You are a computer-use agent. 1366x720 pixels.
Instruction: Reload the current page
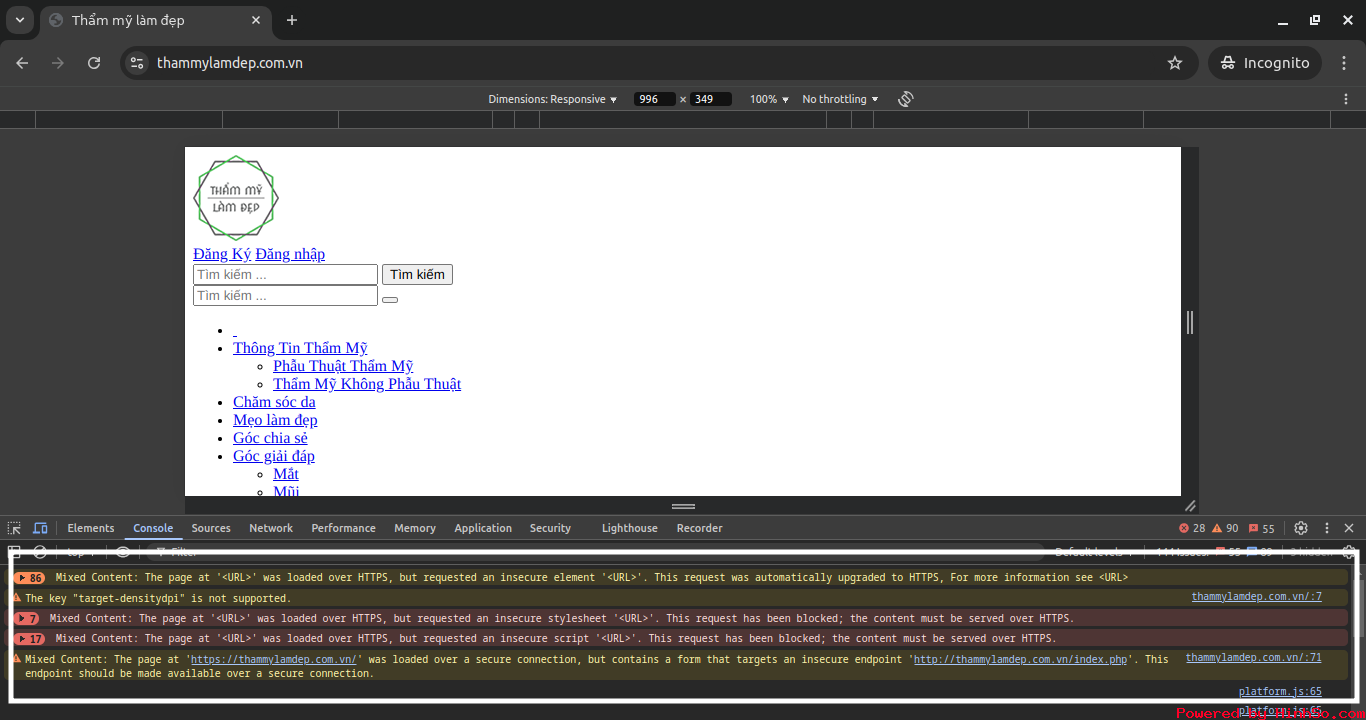point(94,63)
